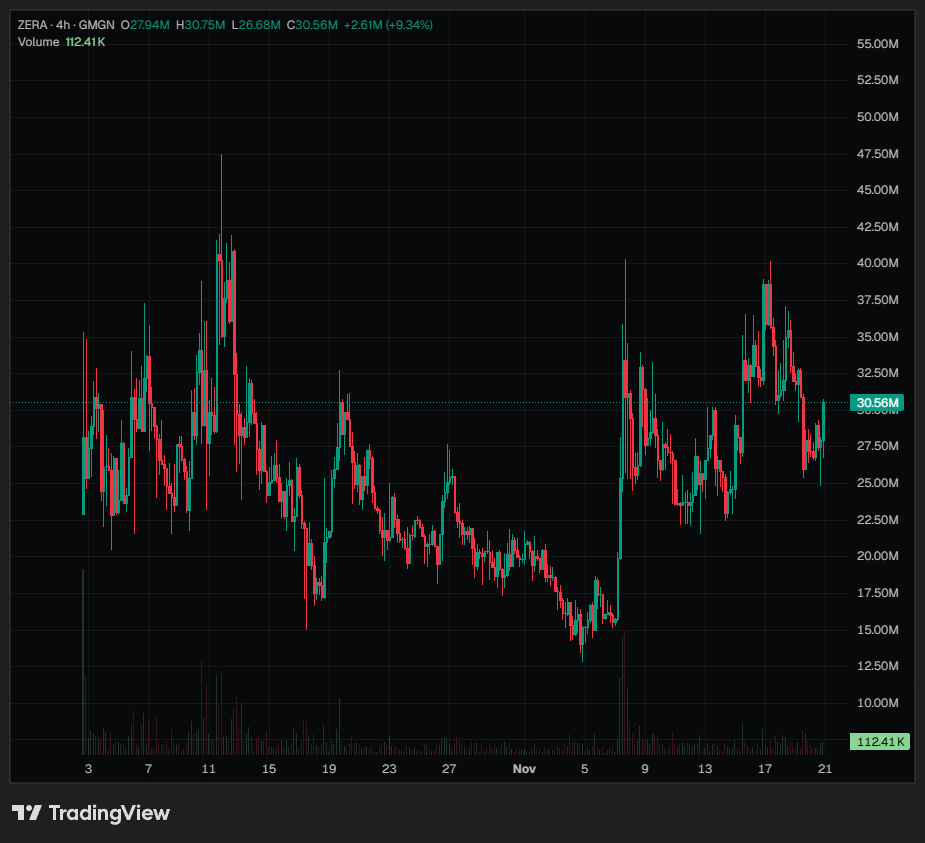Image resolution: width=925 pixels, height=843 pixels.
Task: Click the date label 13 on time axis
Action: click(x=705, y=769)
